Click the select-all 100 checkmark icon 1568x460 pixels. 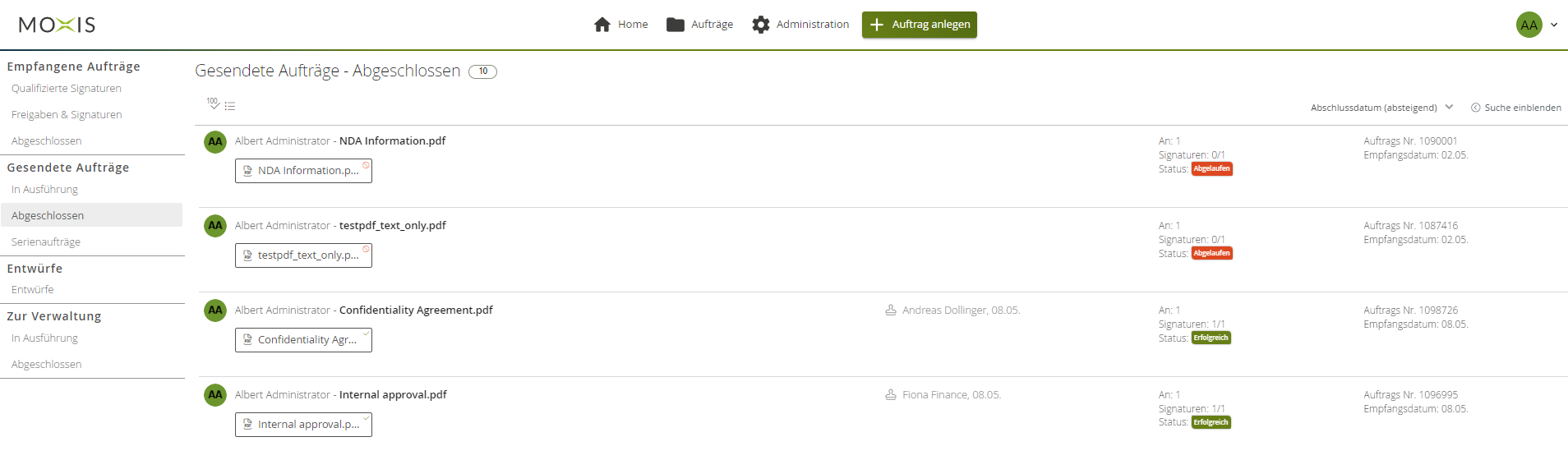click(x=213, y=103)
